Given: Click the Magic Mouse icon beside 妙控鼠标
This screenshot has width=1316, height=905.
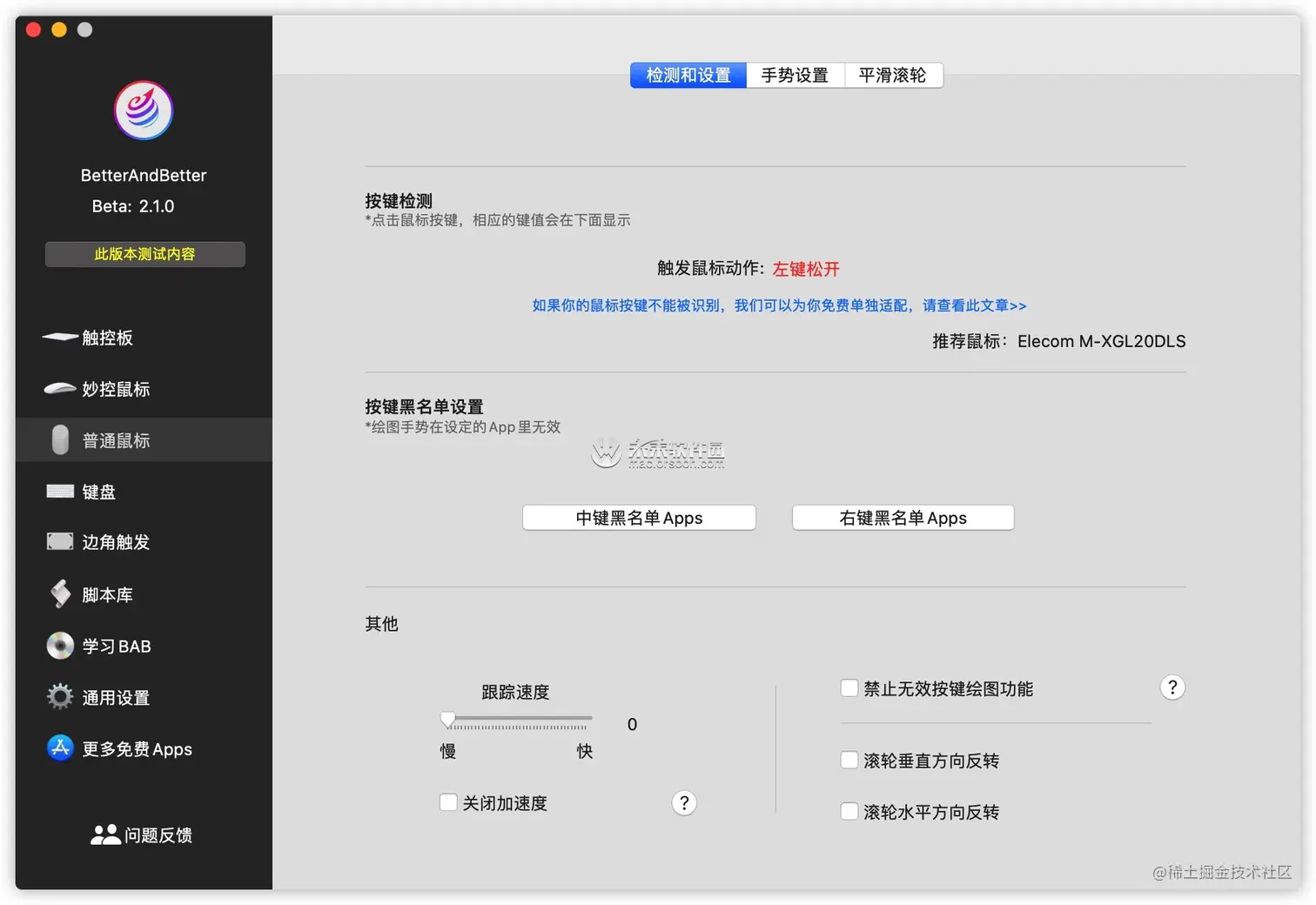Looking at the screenshot, I should click(60, 388).
